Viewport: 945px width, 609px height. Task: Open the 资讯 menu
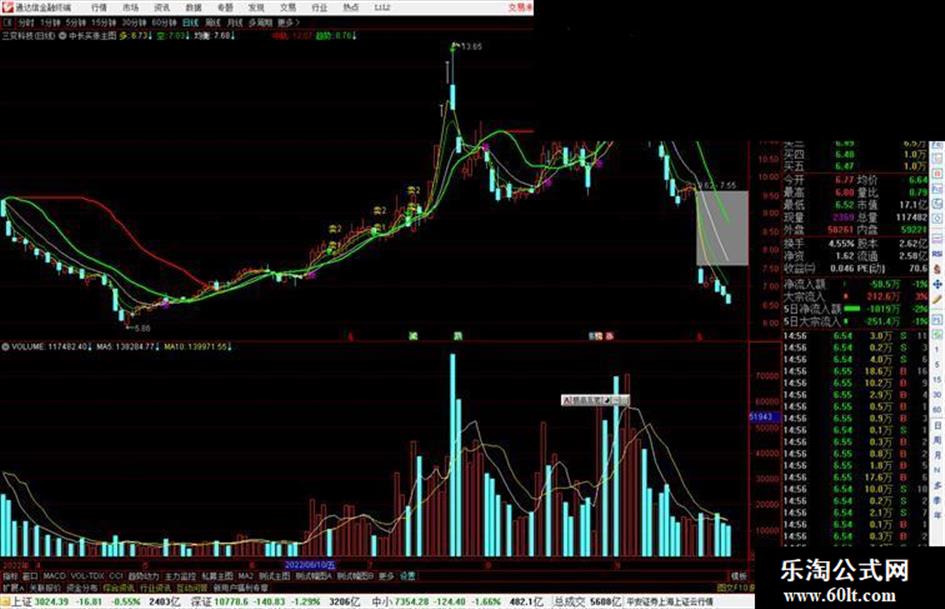click(162, 7)
